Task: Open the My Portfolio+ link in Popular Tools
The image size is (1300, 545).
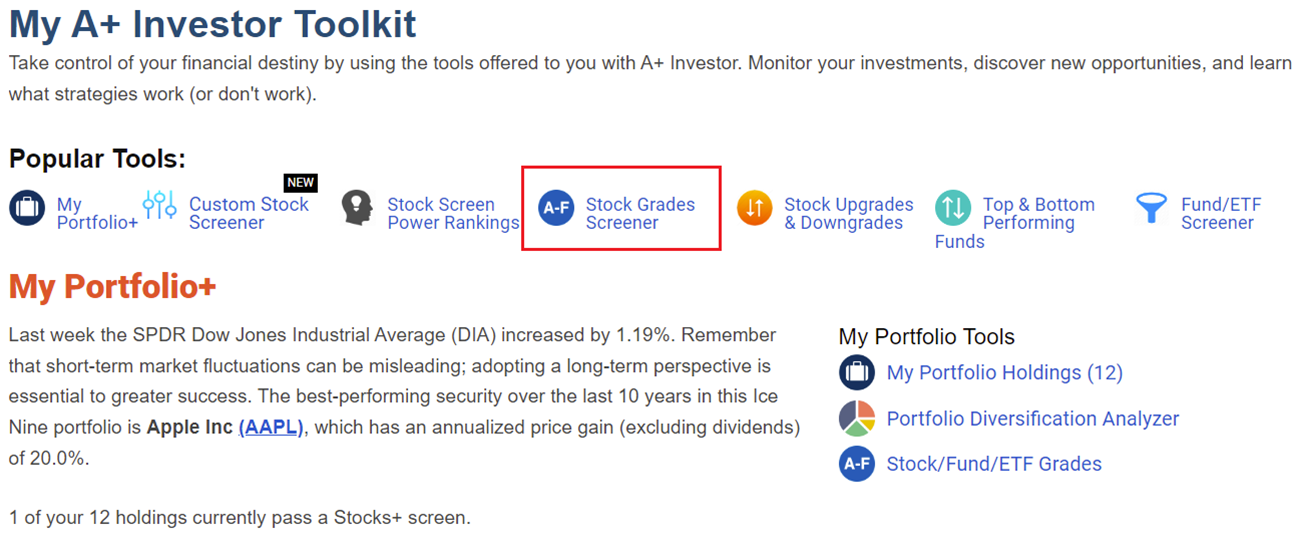Action: (97, 214)
